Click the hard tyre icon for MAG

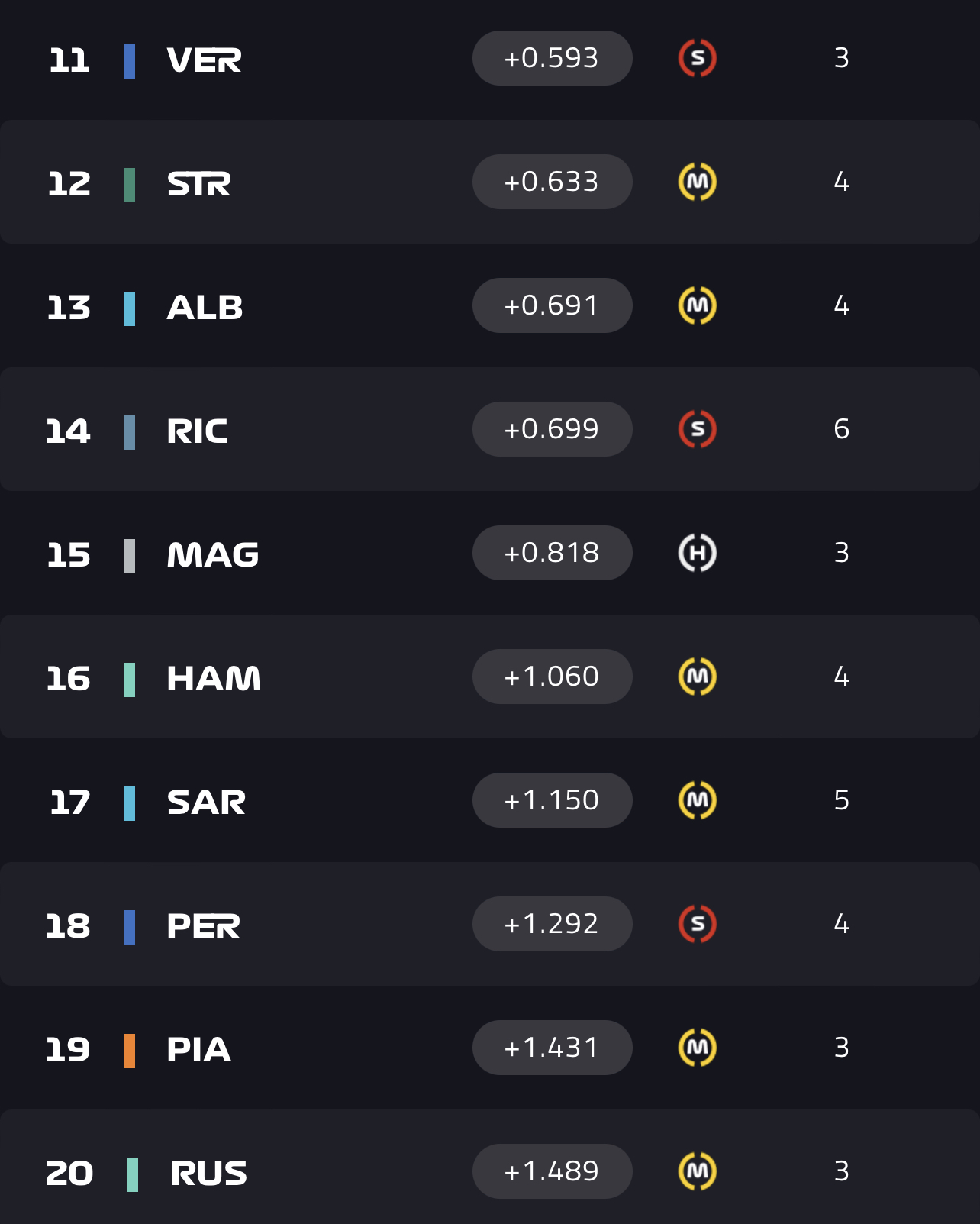pos(697,553)
